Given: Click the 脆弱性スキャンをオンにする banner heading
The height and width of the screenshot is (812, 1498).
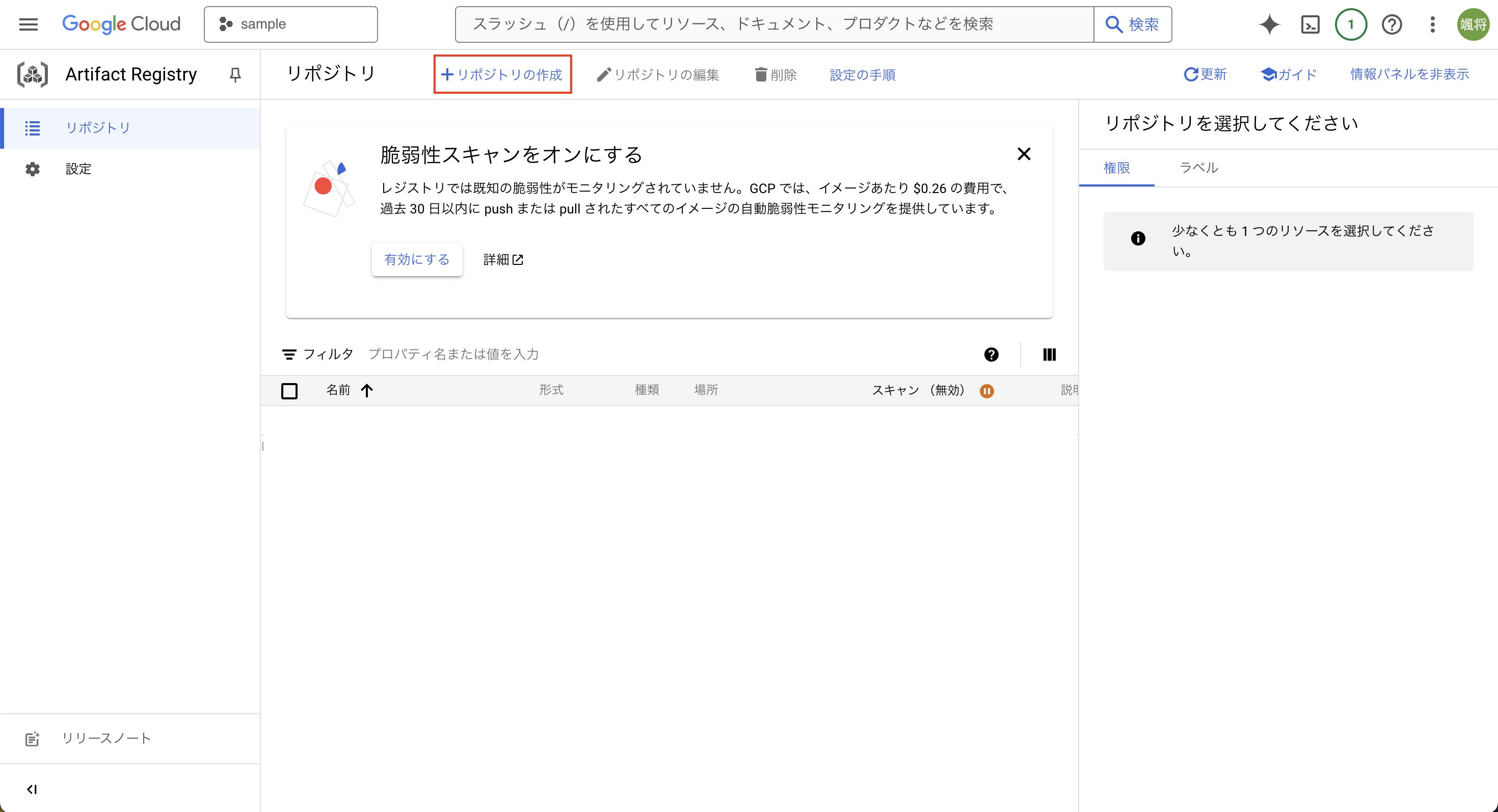Looking at the screenshot, I should pos(511,155).
